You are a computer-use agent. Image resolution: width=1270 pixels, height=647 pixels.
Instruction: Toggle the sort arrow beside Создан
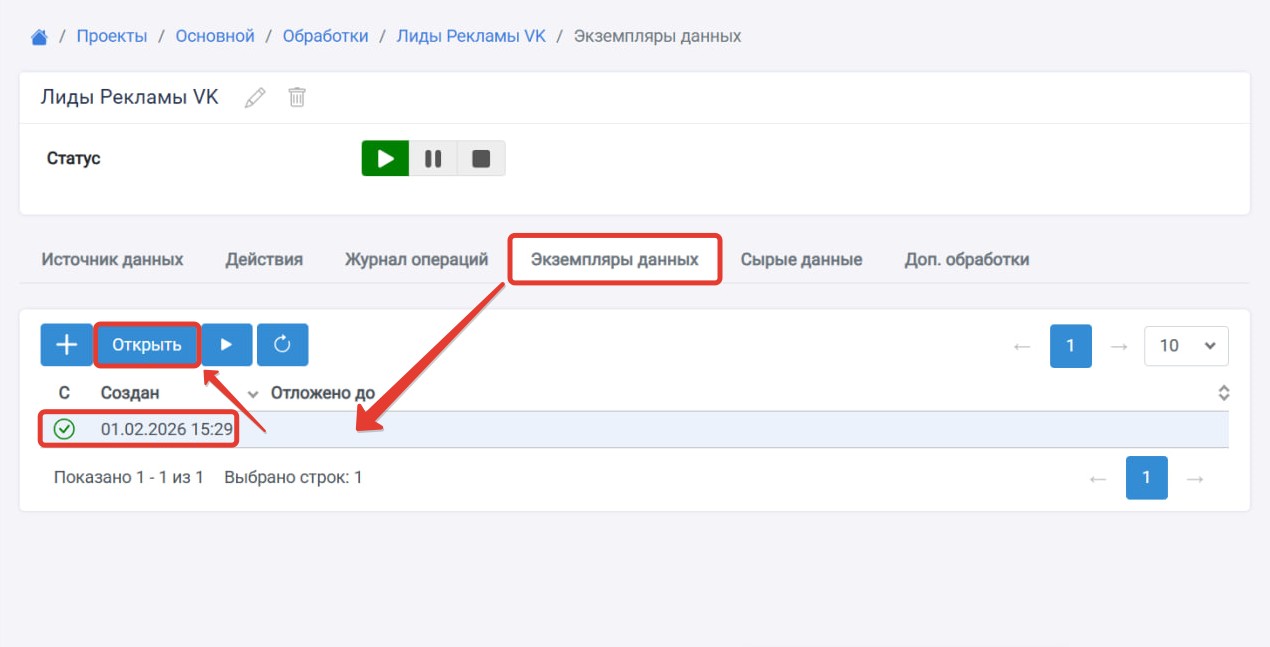click(252, 394)
